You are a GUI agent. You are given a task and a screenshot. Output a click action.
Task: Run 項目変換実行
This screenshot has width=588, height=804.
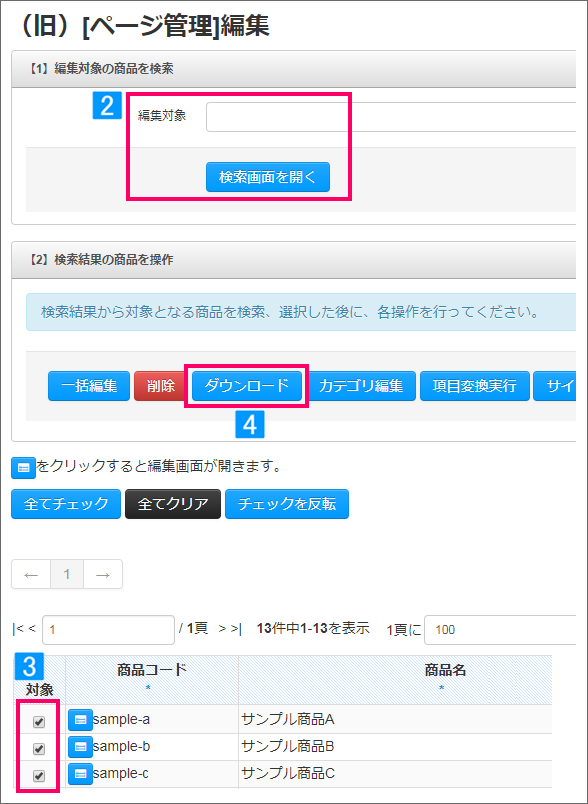(475, 386)
